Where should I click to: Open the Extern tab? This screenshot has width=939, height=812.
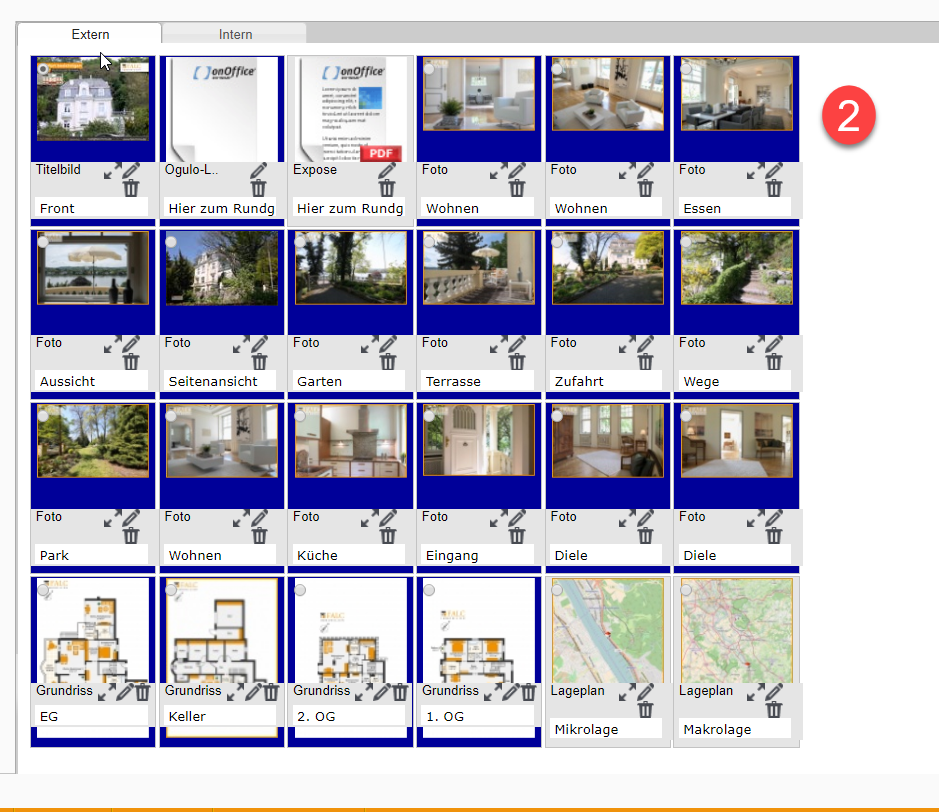tap(90, 34)
